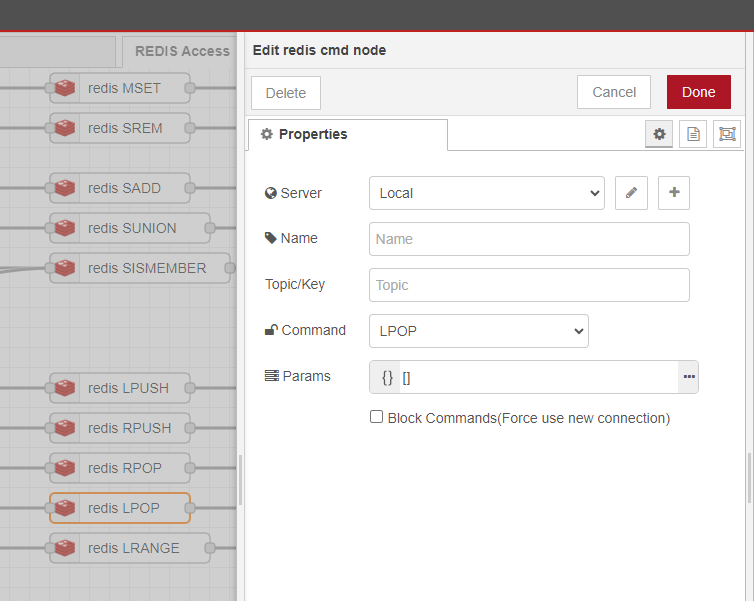Enable Block Commands checkbox
This screenshot has width=754, height=601.
[x=377, y=416]
